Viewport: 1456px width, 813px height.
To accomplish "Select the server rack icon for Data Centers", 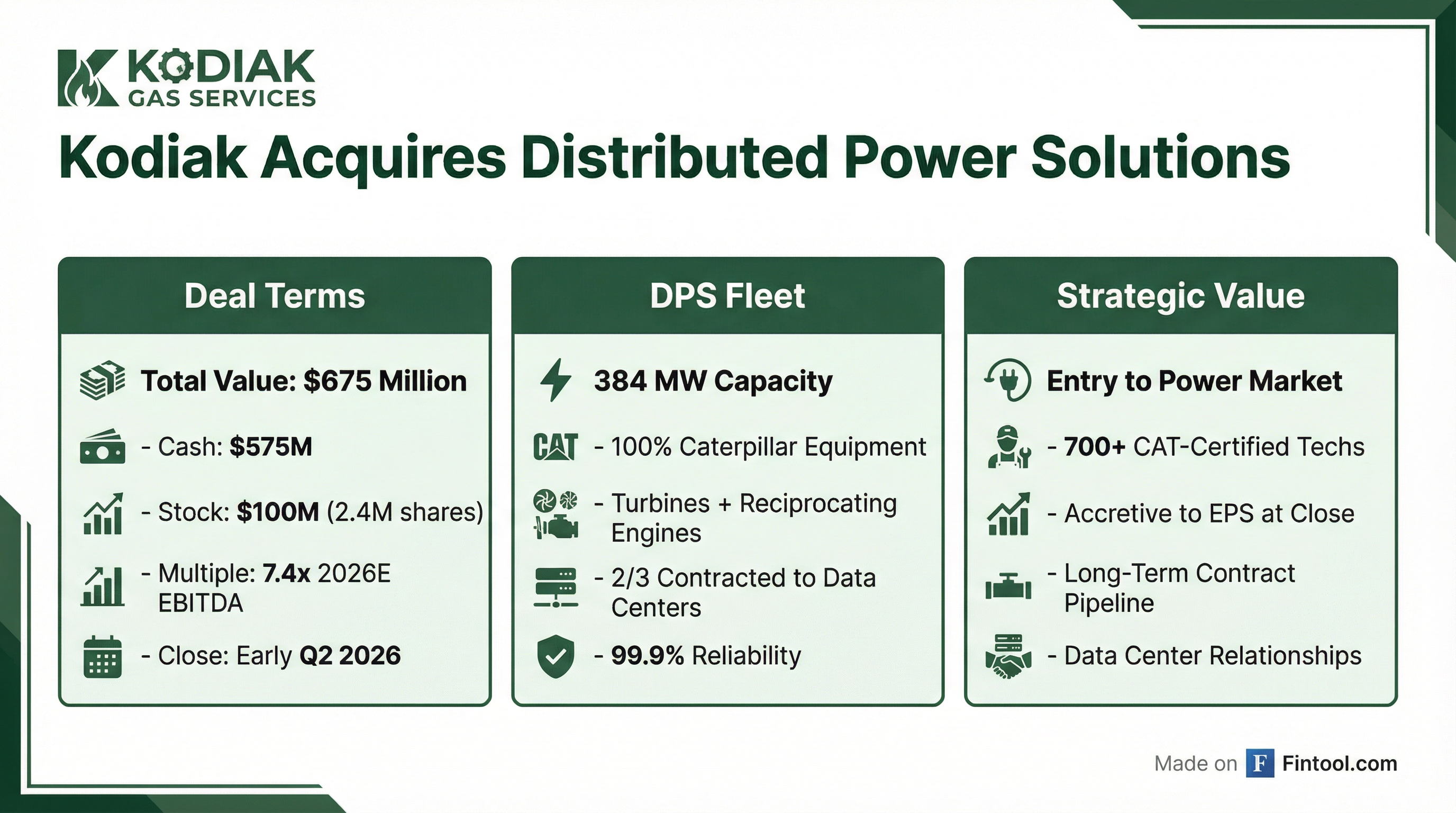I will click(557, 588).
